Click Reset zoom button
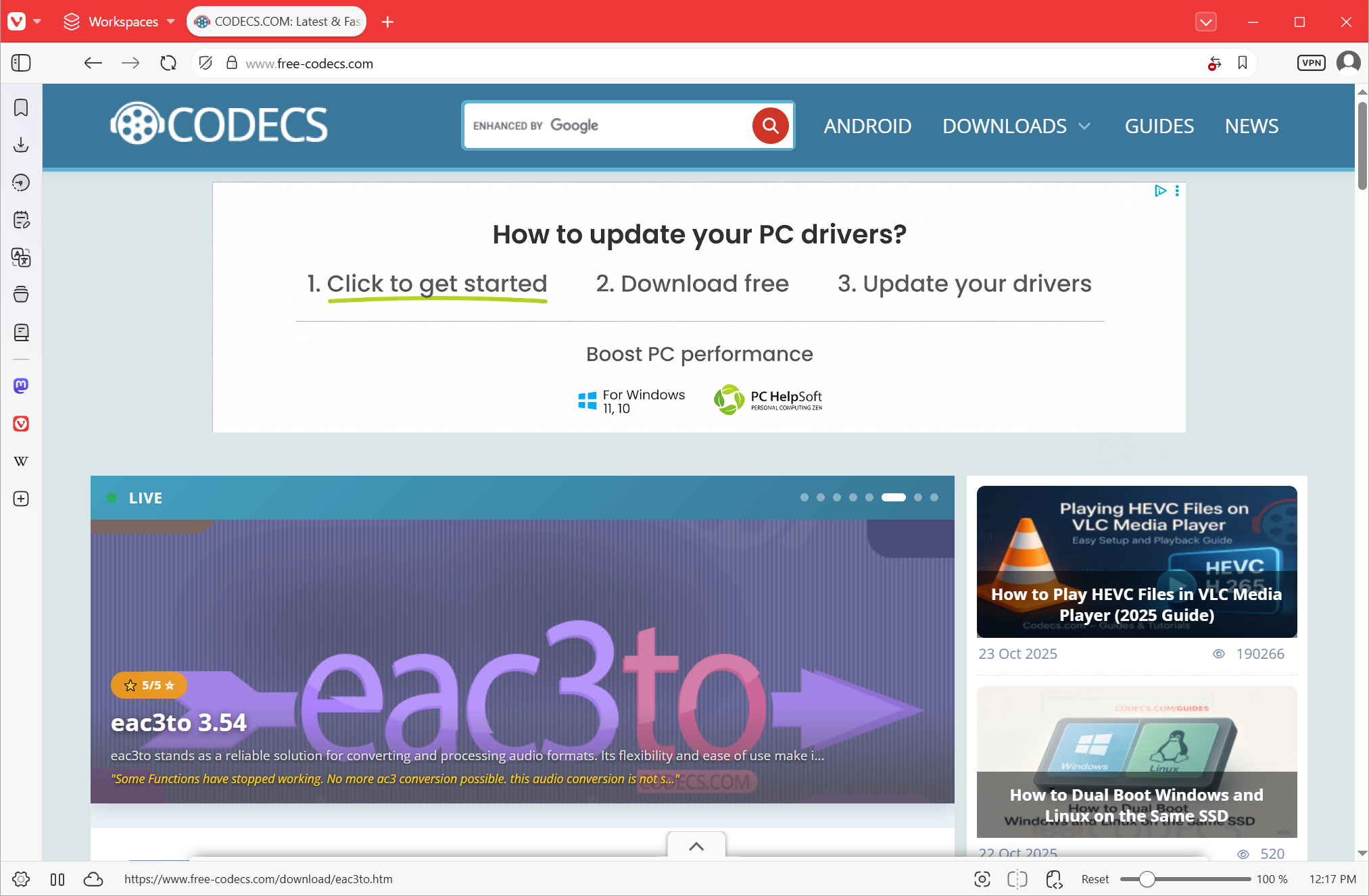 [1095, 879]
